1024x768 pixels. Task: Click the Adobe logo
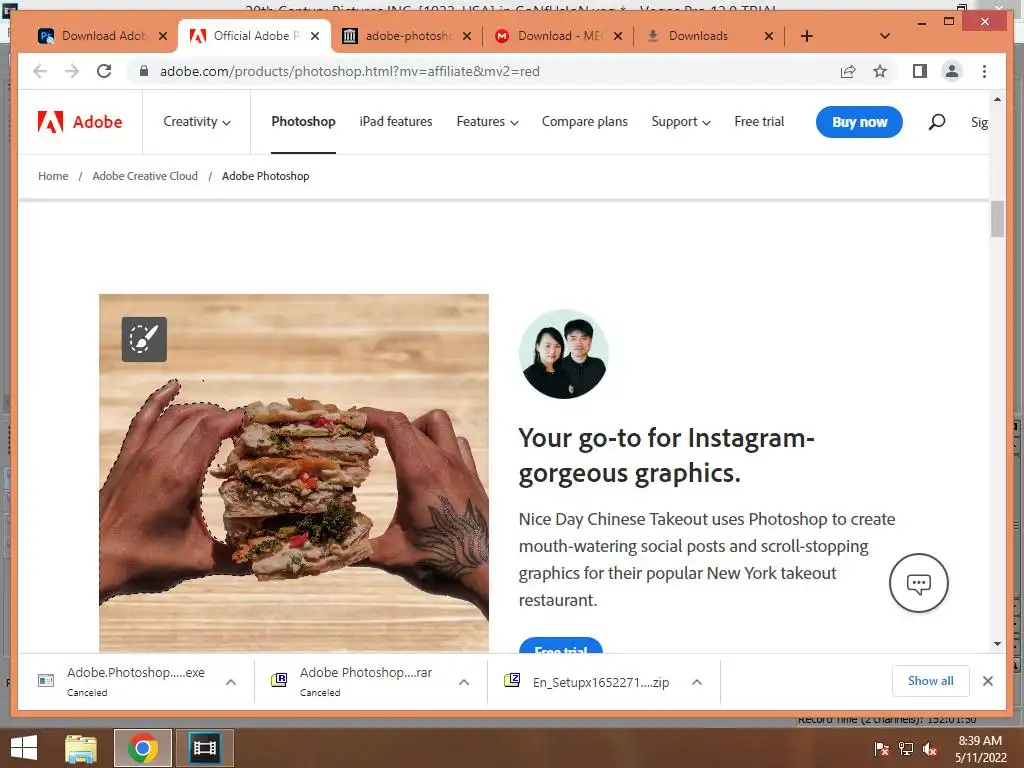[80, 122]
